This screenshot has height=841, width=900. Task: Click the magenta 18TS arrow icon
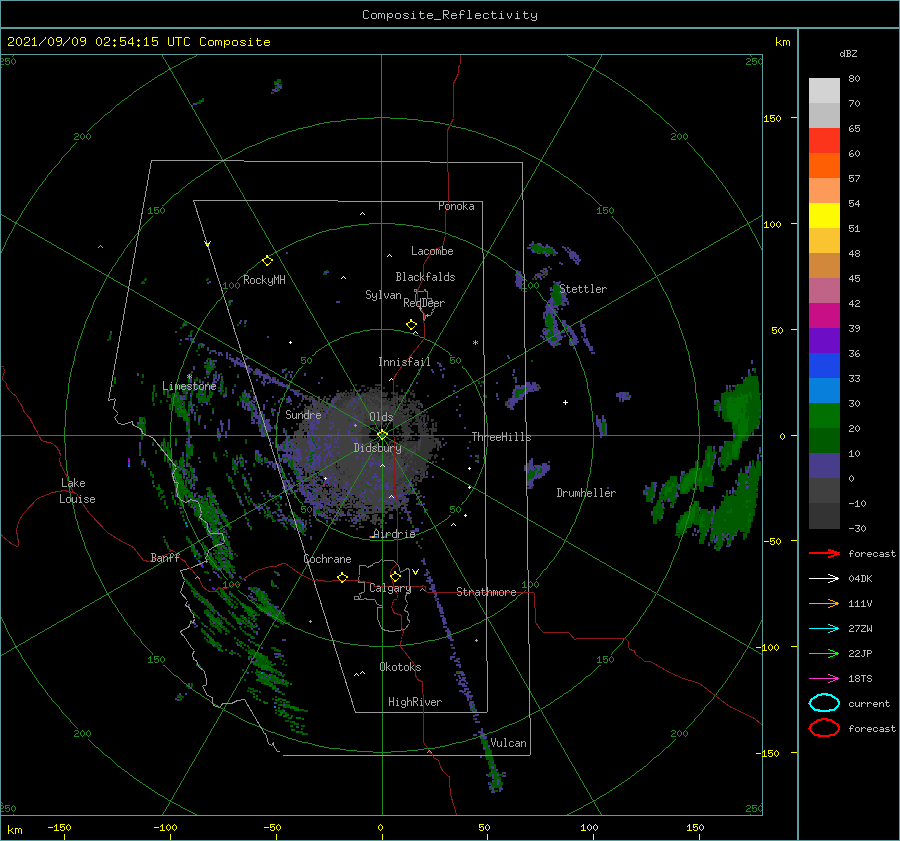(x=824, y=679)
